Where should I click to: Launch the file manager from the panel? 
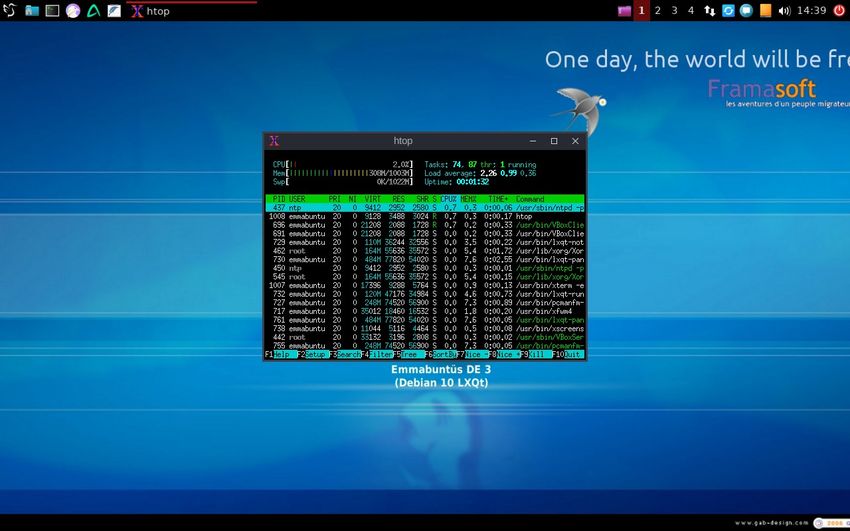pos(31,10)
